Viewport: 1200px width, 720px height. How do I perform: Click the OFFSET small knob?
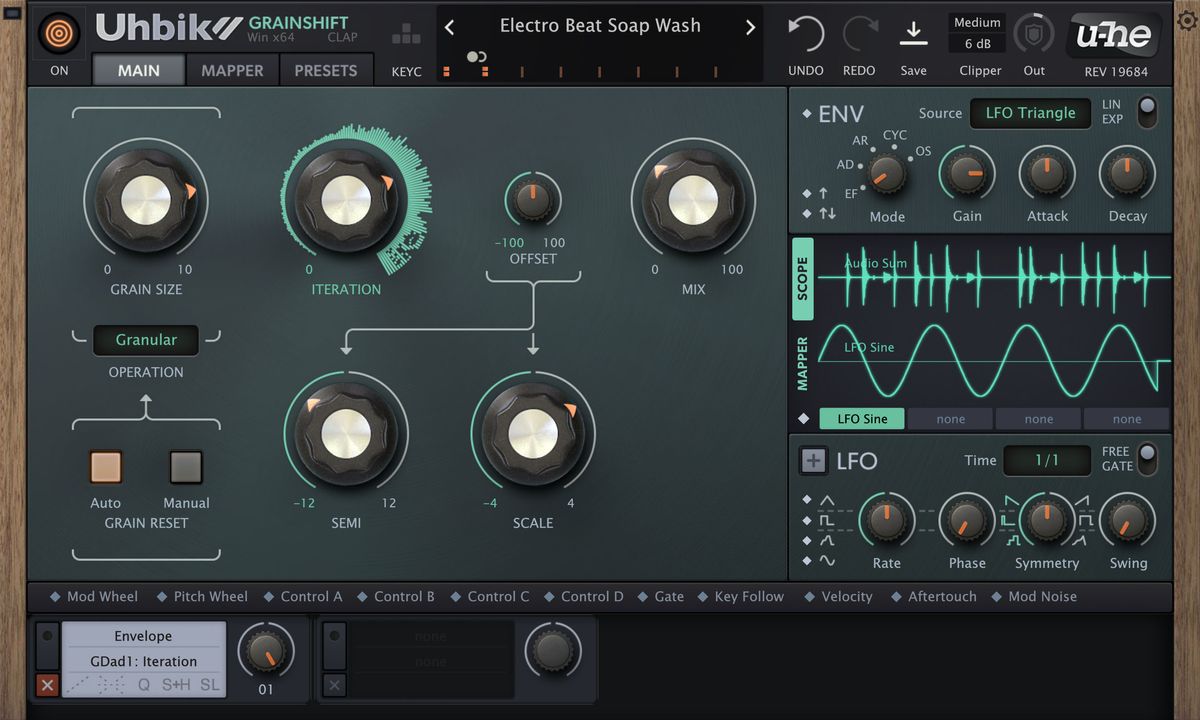click(x=532, y=199)
